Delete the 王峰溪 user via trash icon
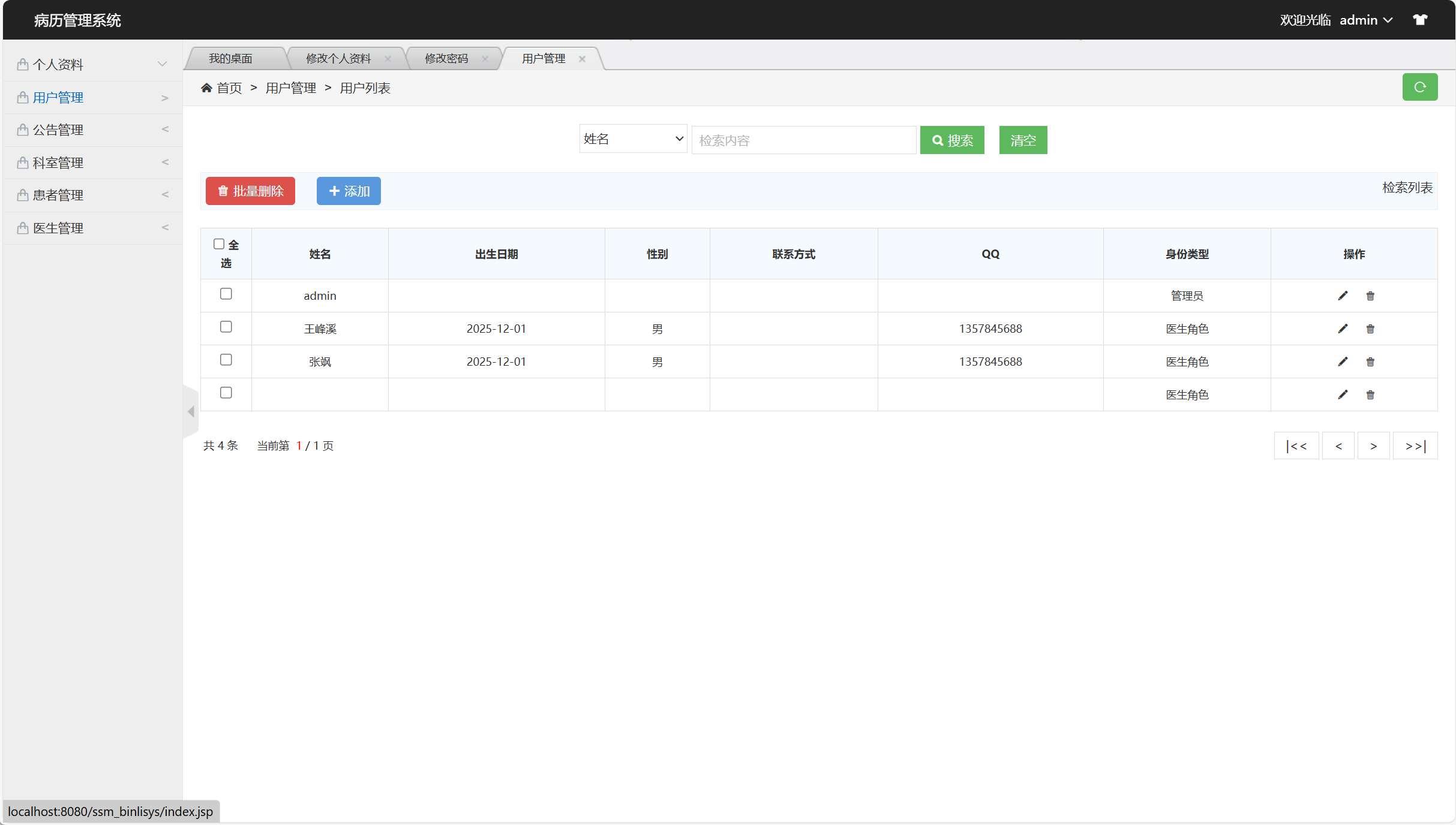This screenshot has height=825, width=1456. click(1370, 329)
